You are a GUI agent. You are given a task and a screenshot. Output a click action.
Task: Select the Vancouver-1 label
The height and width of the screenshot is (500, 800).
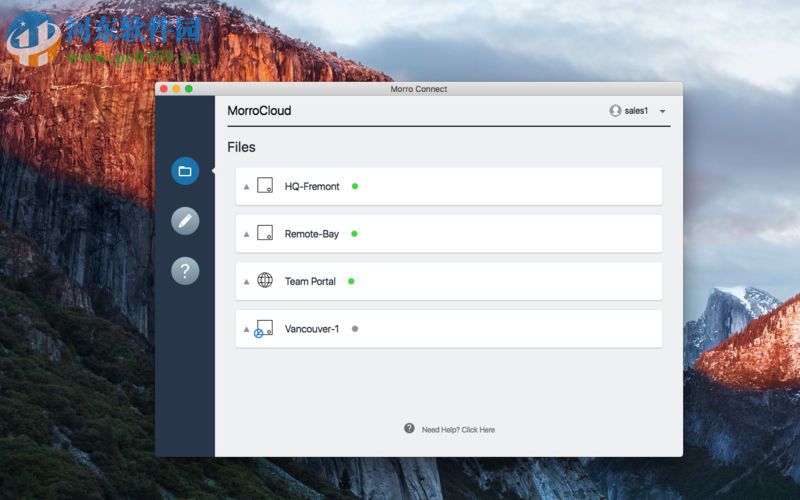pos(312,329)
